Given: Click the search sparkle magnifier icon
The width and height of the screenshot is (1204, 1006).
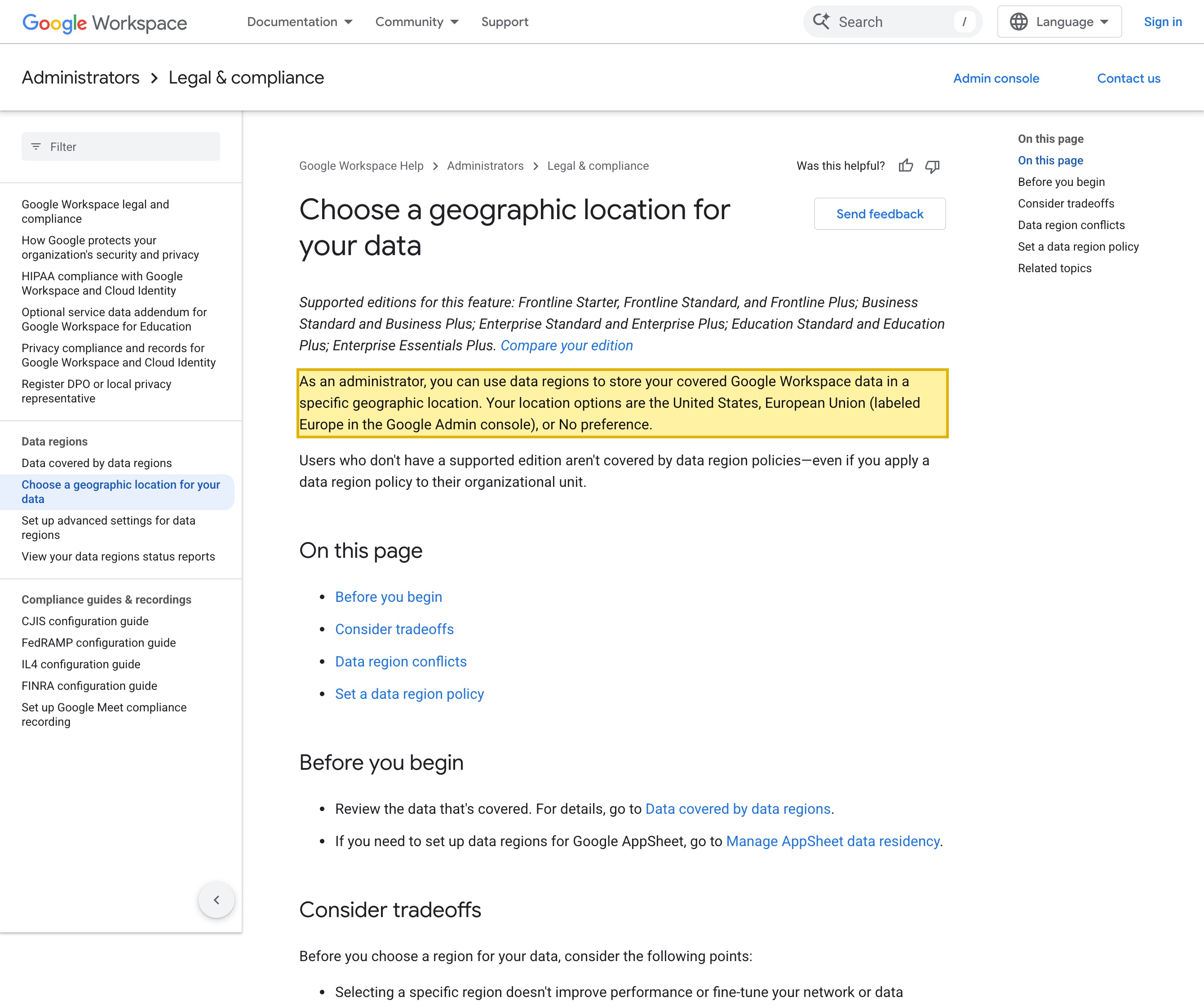Looking at the screenshot, I should point(822,22).
